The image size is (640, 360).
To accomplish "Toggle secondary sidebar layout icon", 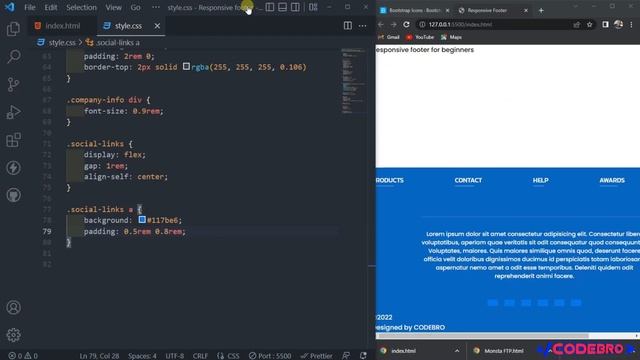I will tap(295, 7).
